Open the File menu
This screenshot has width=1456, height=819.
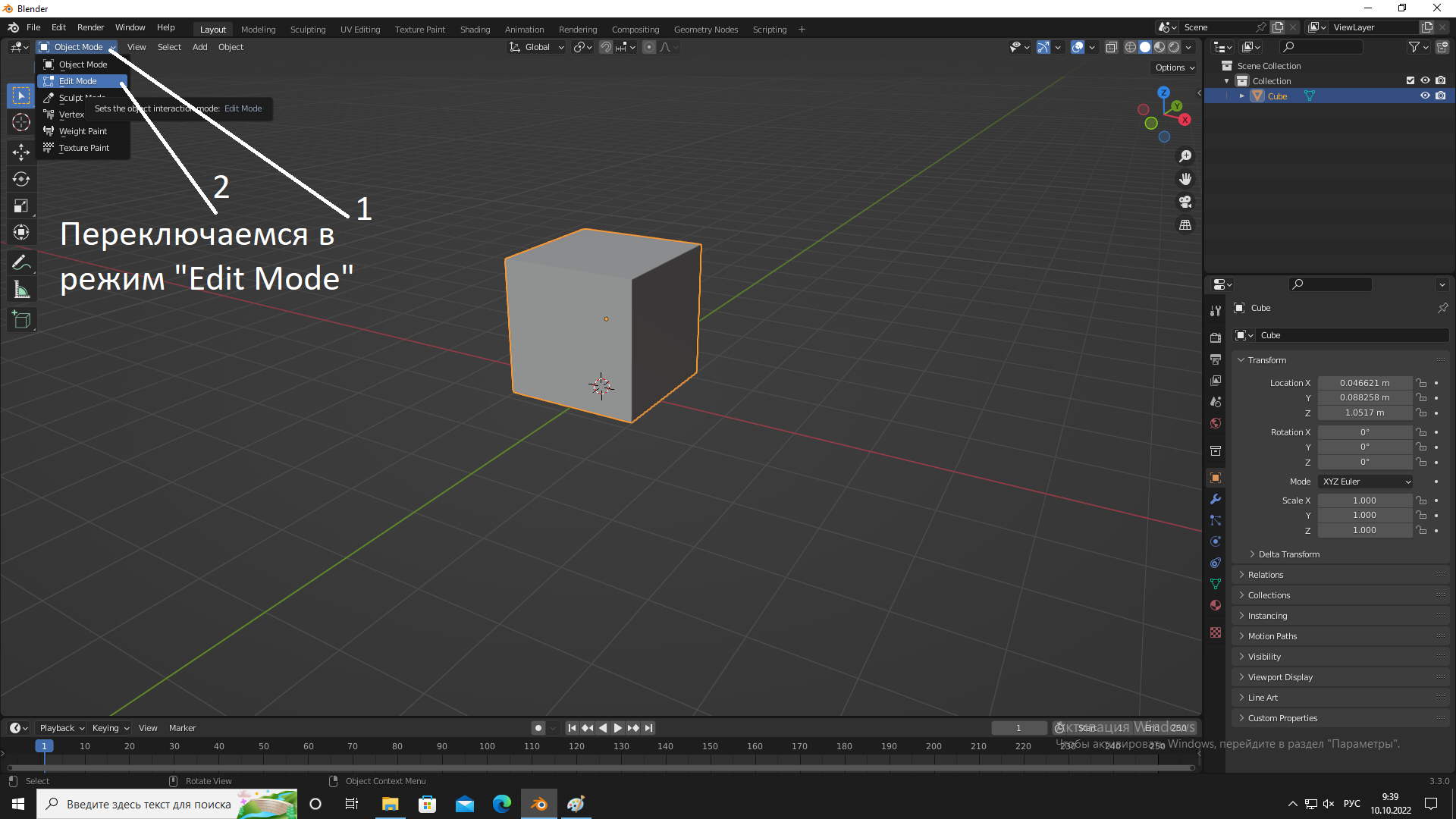[x=33, y=27]
